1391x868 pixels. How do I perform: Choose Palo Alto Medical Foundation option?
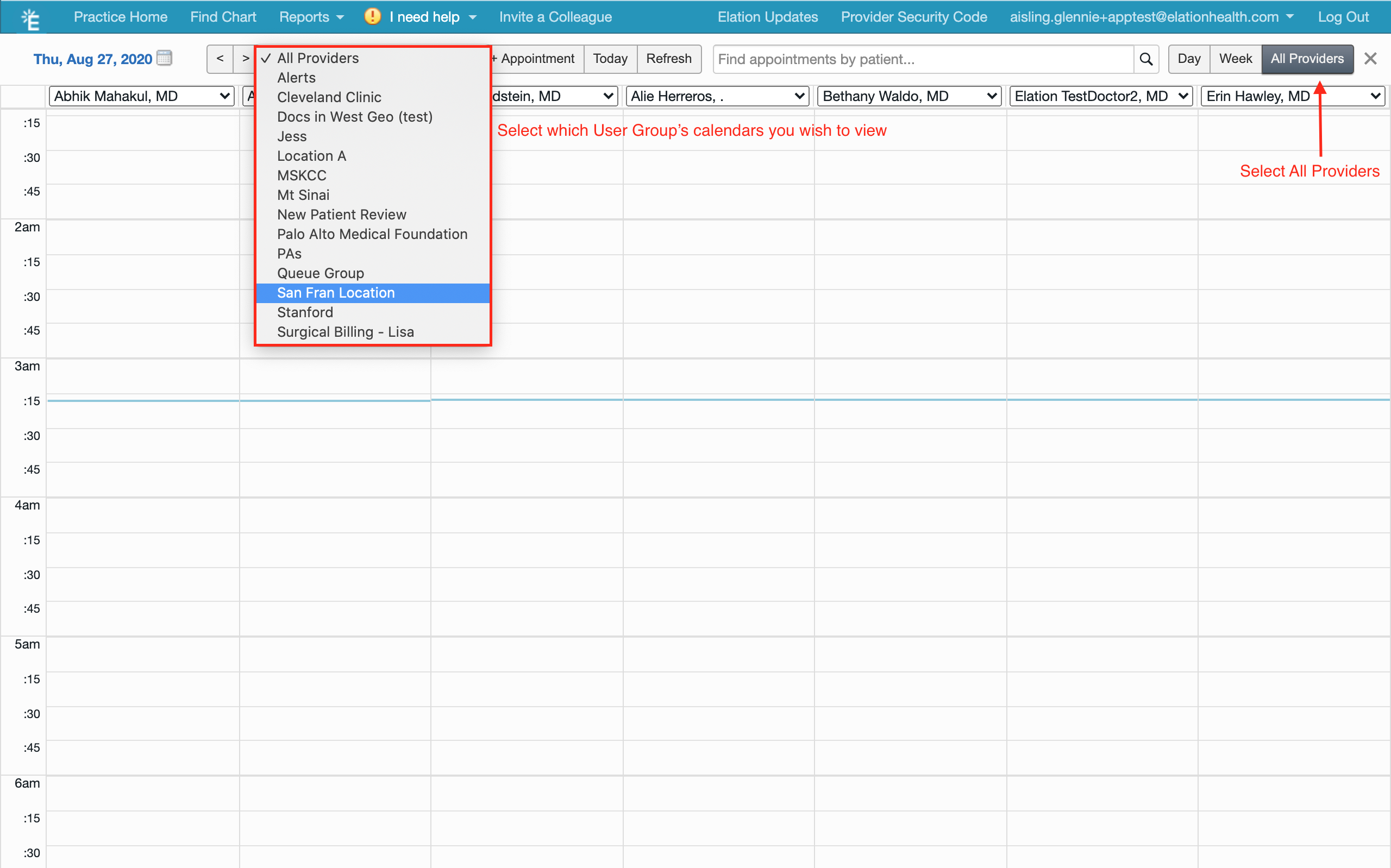[x=372, y=234]
